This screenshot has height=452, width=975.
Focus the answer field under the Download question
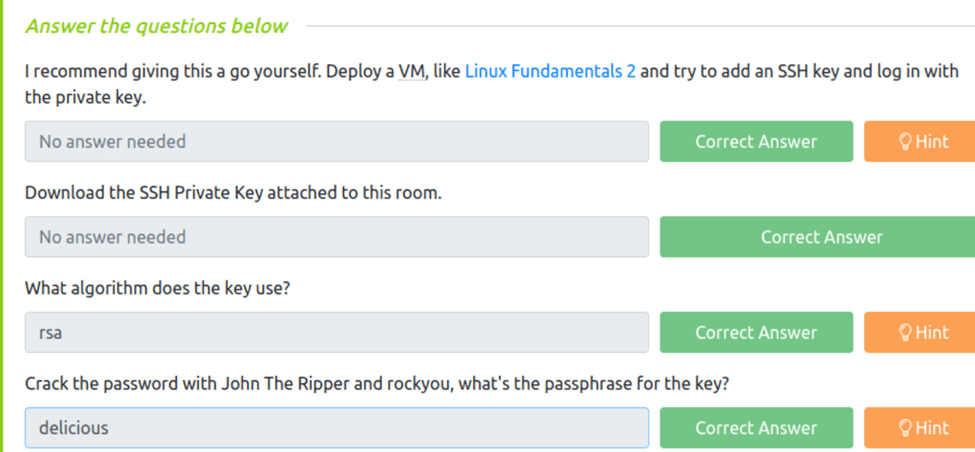336,237
